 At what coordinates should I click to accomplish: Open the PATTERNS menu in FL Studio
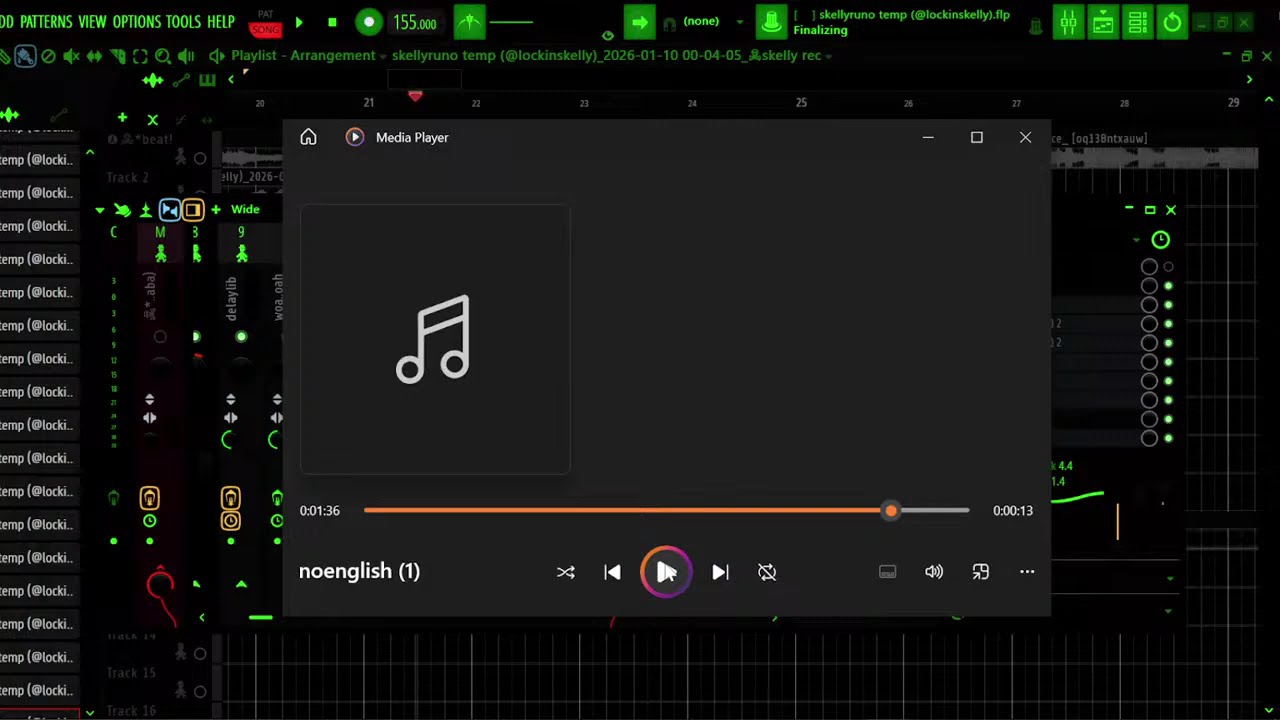[46, 21]
